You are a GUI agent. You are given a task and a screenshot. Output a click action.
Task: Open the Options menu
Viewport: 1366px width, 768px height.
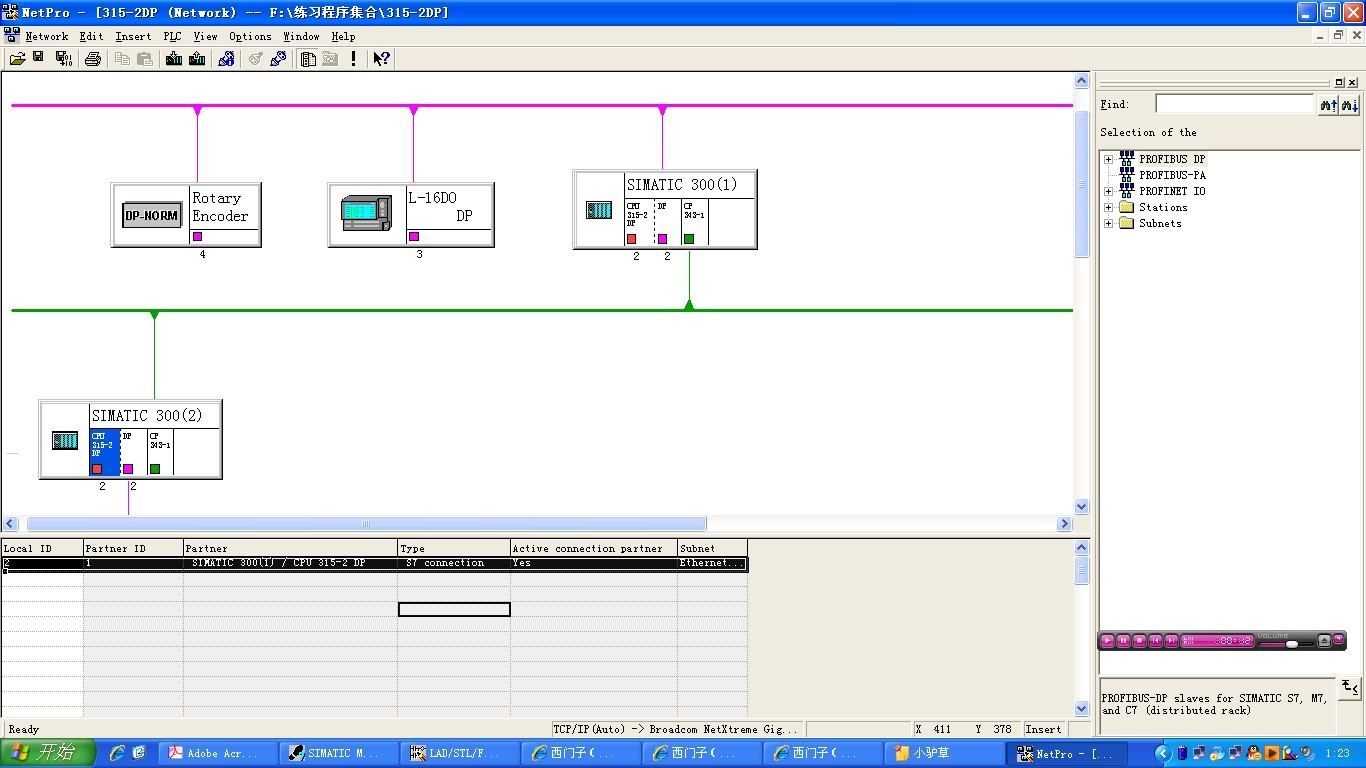pos(250,36)
